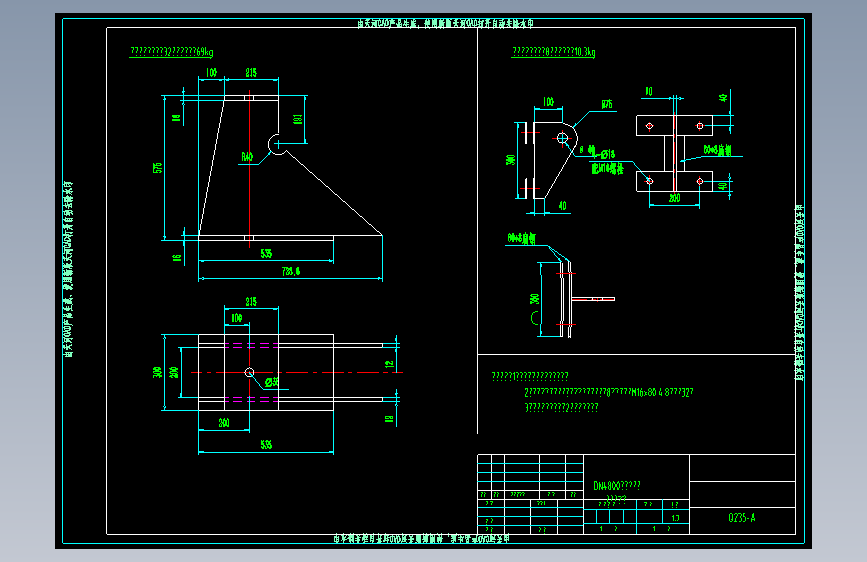Click the 18 thickness dimension text
867x562 pixels.
[x=389, y=419]
